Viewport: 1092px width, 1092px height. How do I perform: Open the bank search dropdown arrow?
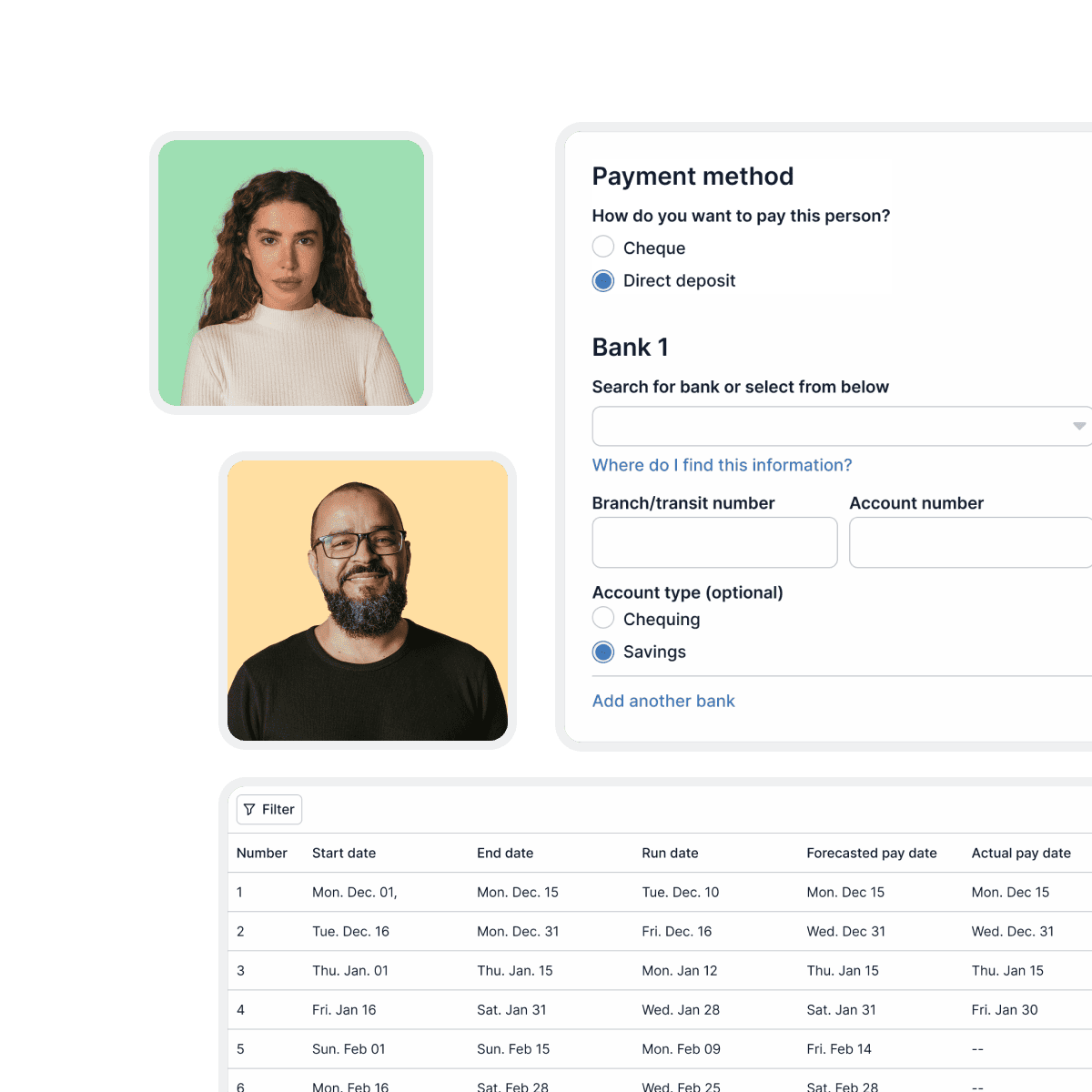(x=1078, y=426)
